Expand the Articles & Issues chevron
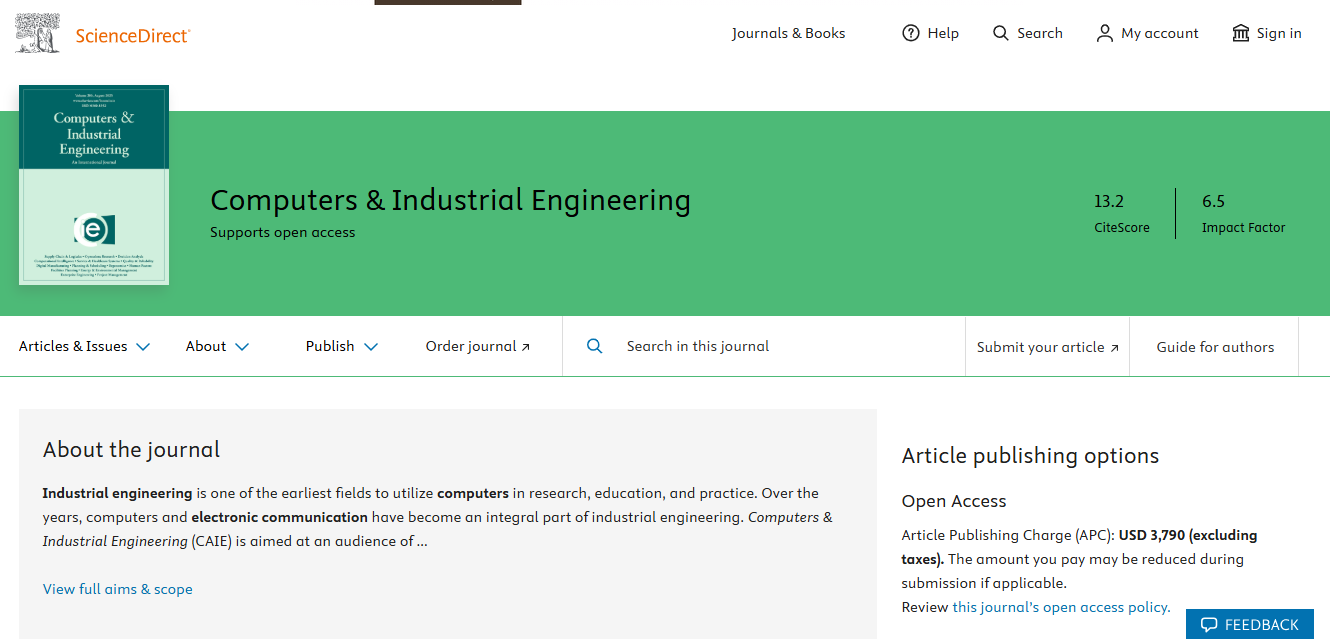This screenshot has width=1330, height=639. [x=143, y=347]
